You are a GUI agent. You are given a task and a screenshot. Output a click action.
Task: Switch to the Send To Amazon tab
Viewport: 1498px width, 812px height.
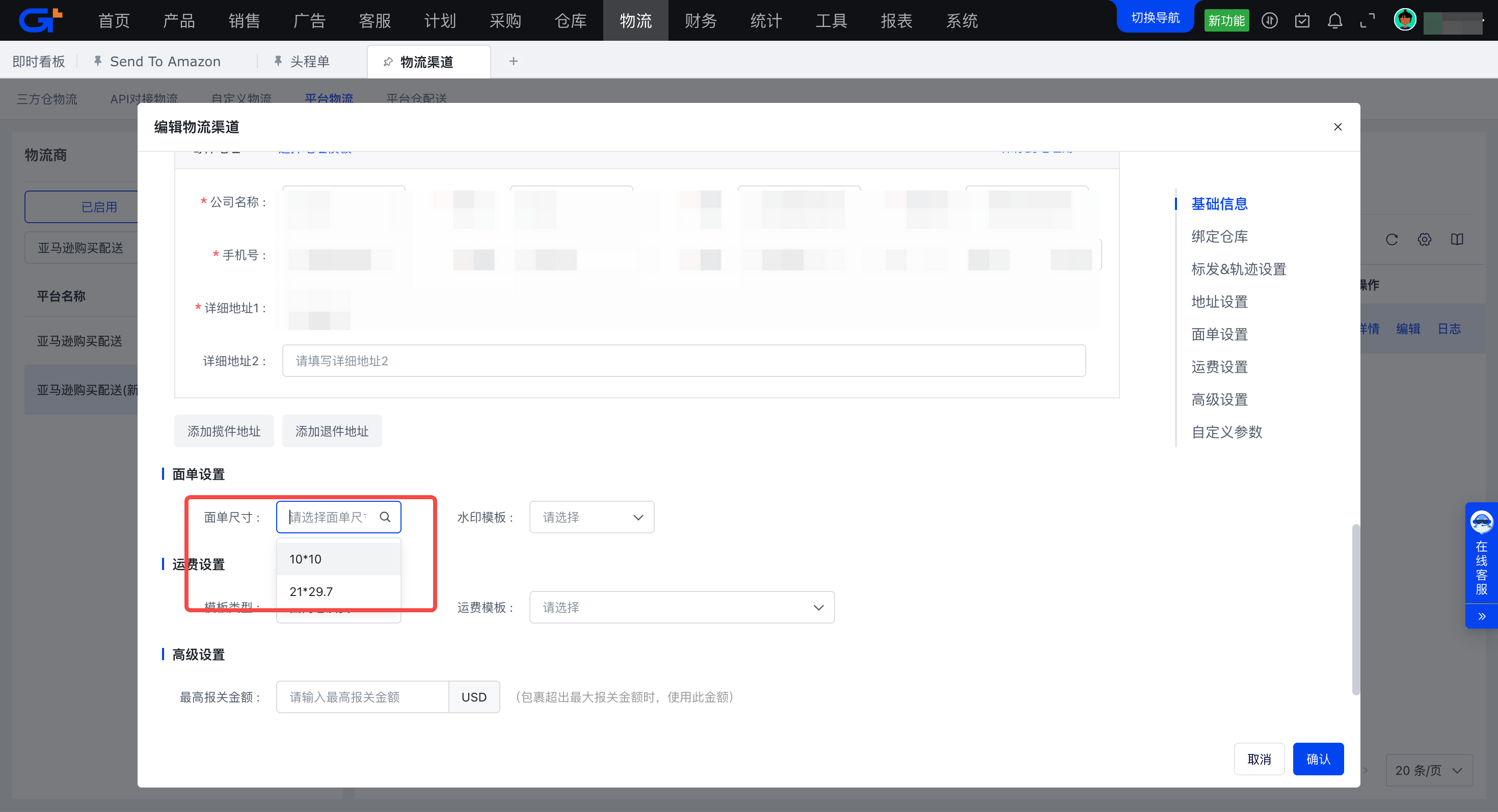[x=165, y=61]
